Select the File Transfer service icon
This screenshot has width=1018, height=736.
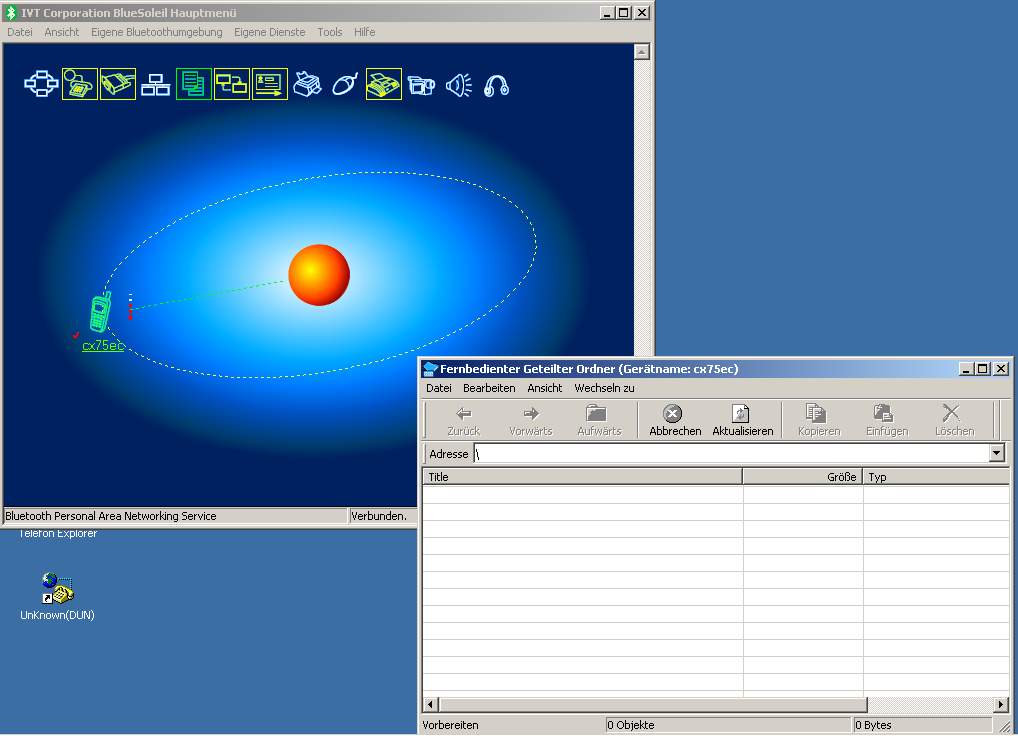[x=193, y=84]
